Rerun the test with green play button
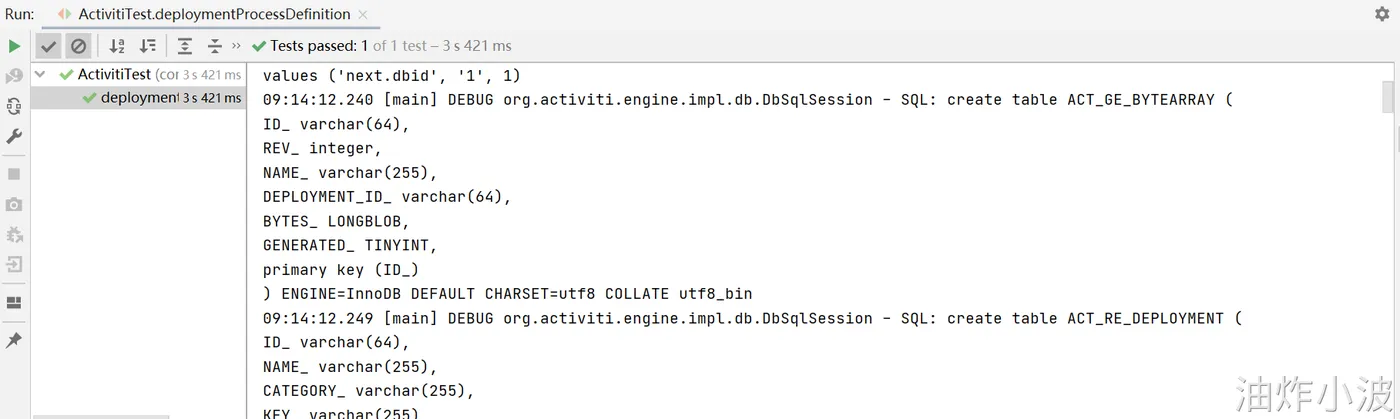1400x419 pixels. 14,46
